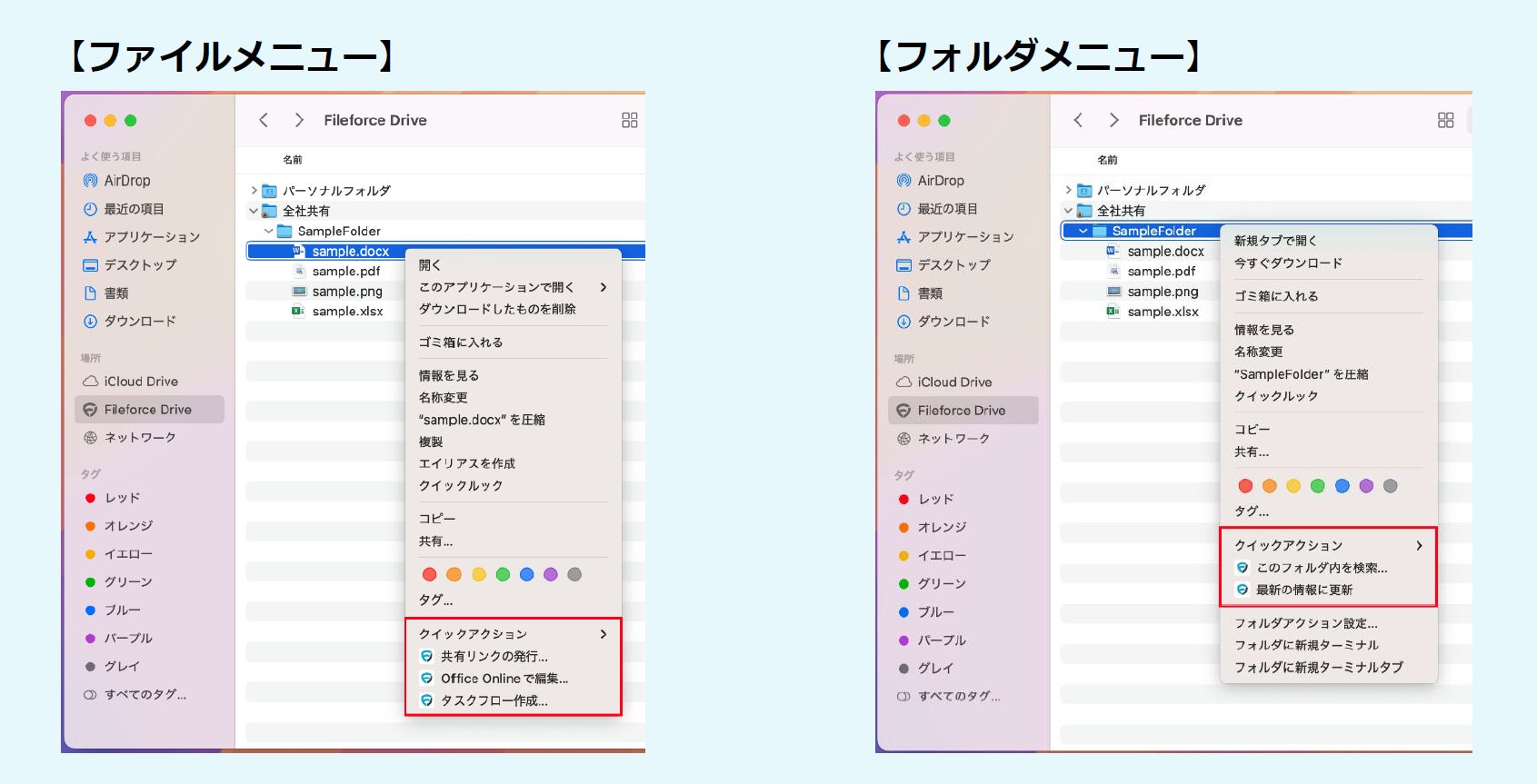Click AirDrop icon in left Finder sidebar
The image size is (1537, 784).
coord(90,181)
